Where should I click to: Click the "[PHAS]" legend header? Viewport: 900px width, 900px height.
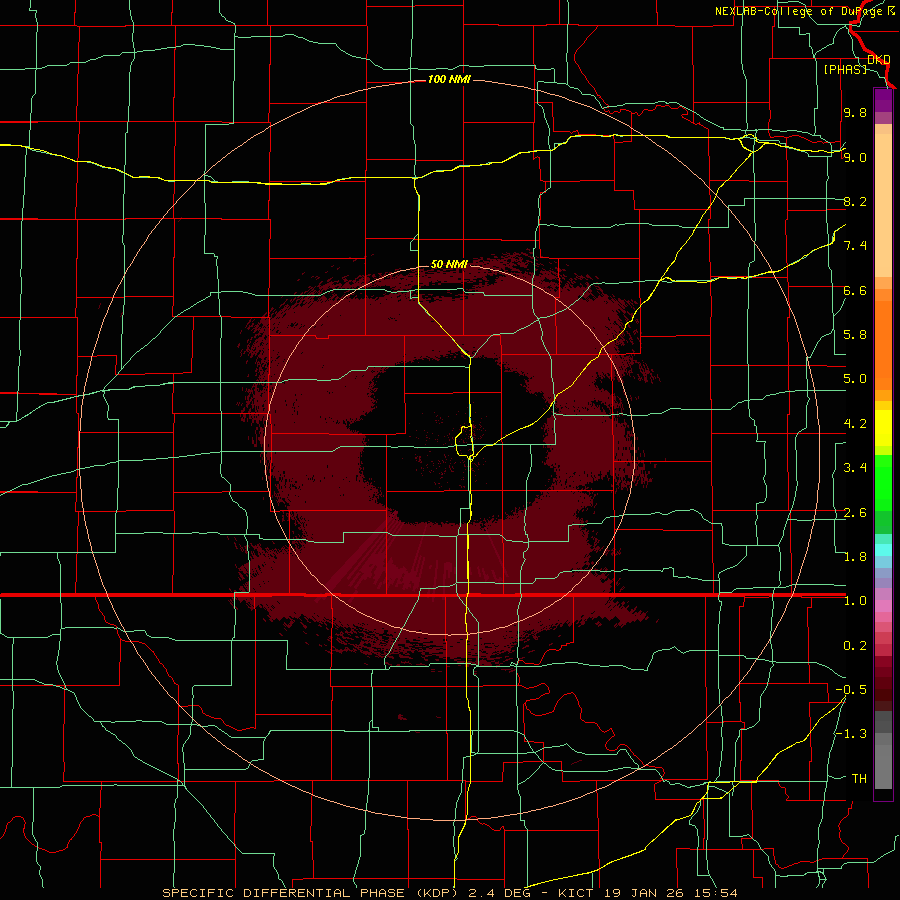[845, 69]
